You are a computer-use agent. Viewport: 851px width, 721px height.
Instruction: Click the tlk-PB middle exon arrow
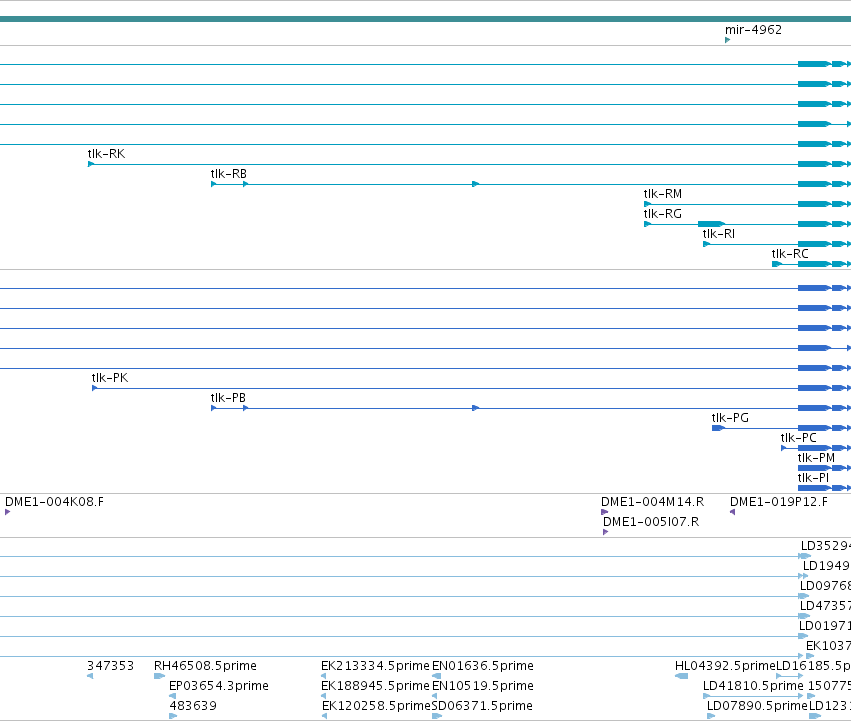[x=475, y=408]
